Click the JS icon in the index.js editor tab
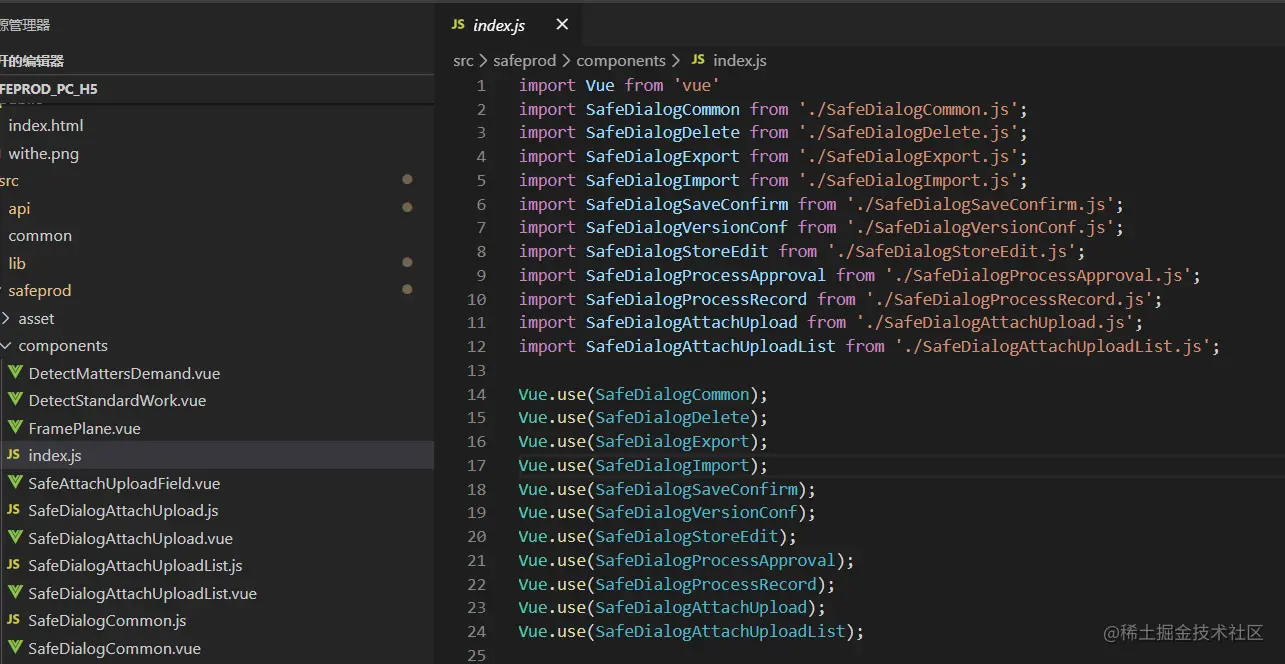 pos(458,25)
